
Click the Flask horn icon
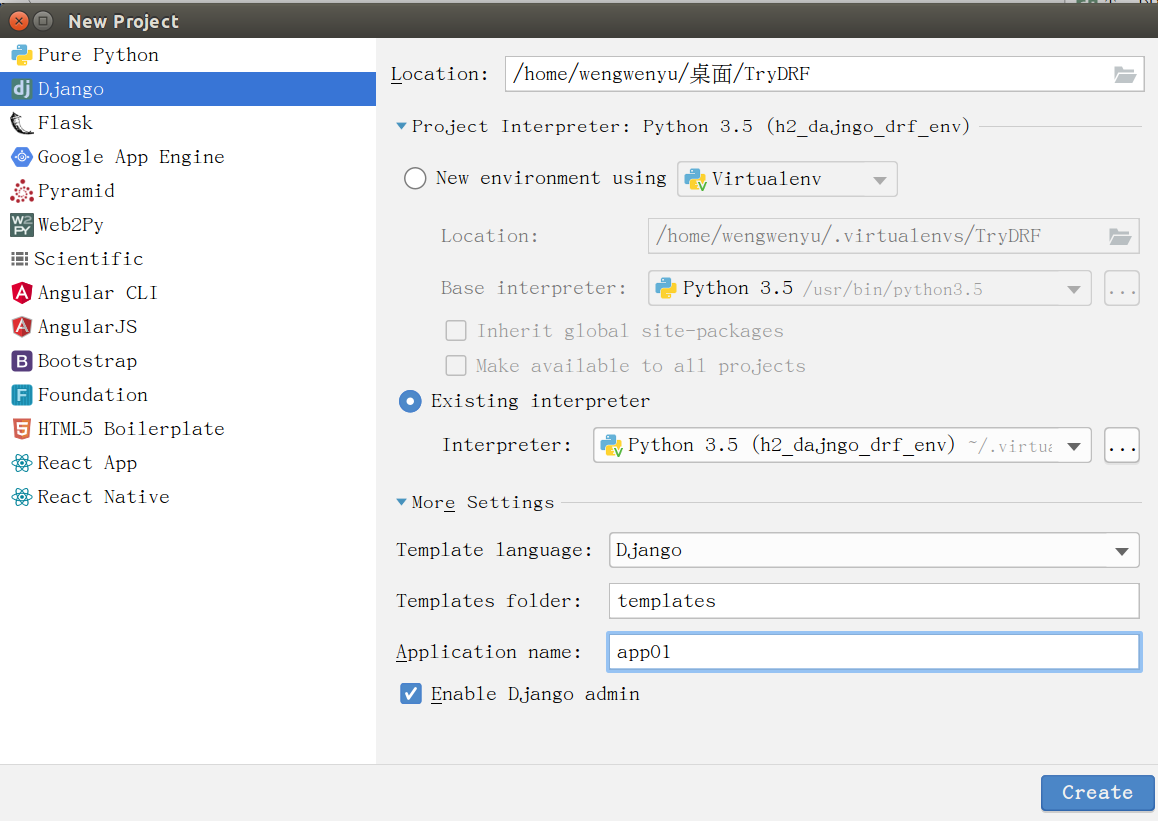[x=21, y=123]
